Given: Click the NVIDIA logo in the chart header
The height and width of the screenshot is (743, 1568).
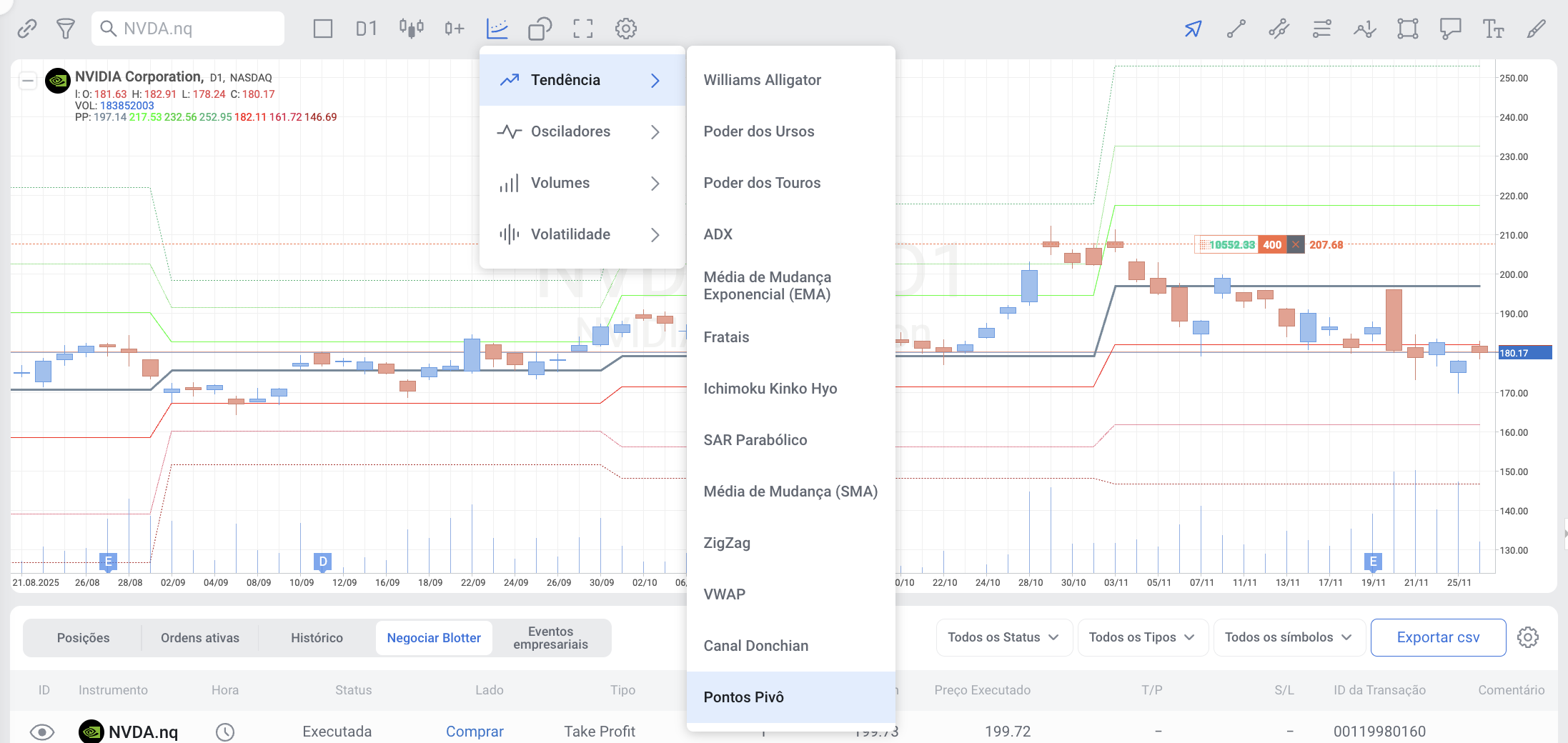Looking at the screenshot, I should pos(58,81).
